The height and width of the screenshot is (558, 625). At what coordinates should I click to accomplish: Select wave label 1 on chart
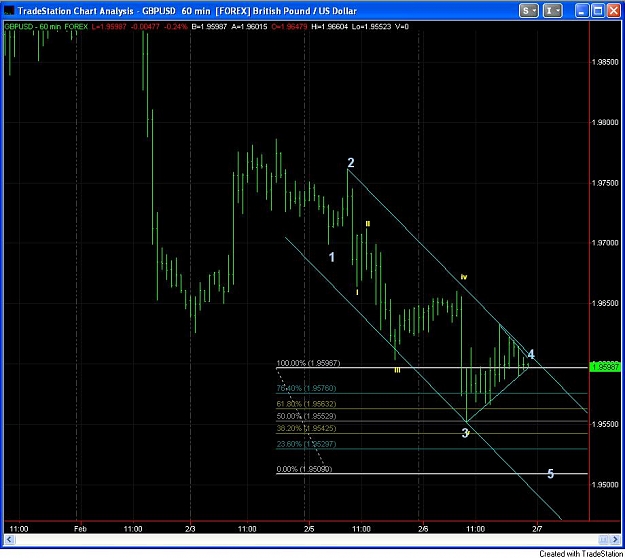[x=332, y=257]
